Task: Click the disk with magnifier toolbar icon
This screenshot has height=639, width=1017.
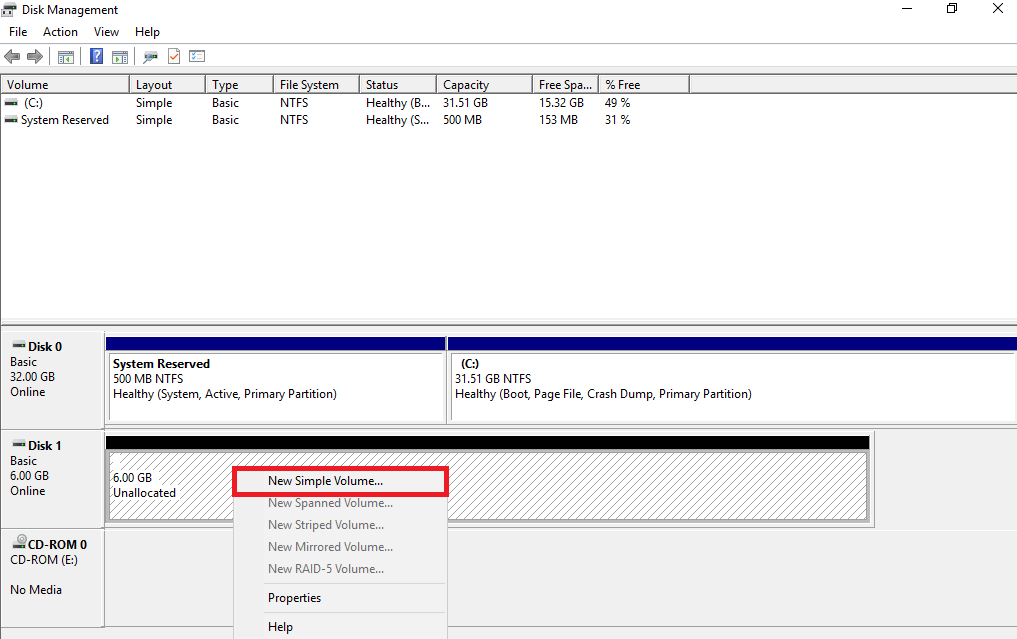Action: click(151, 57)
